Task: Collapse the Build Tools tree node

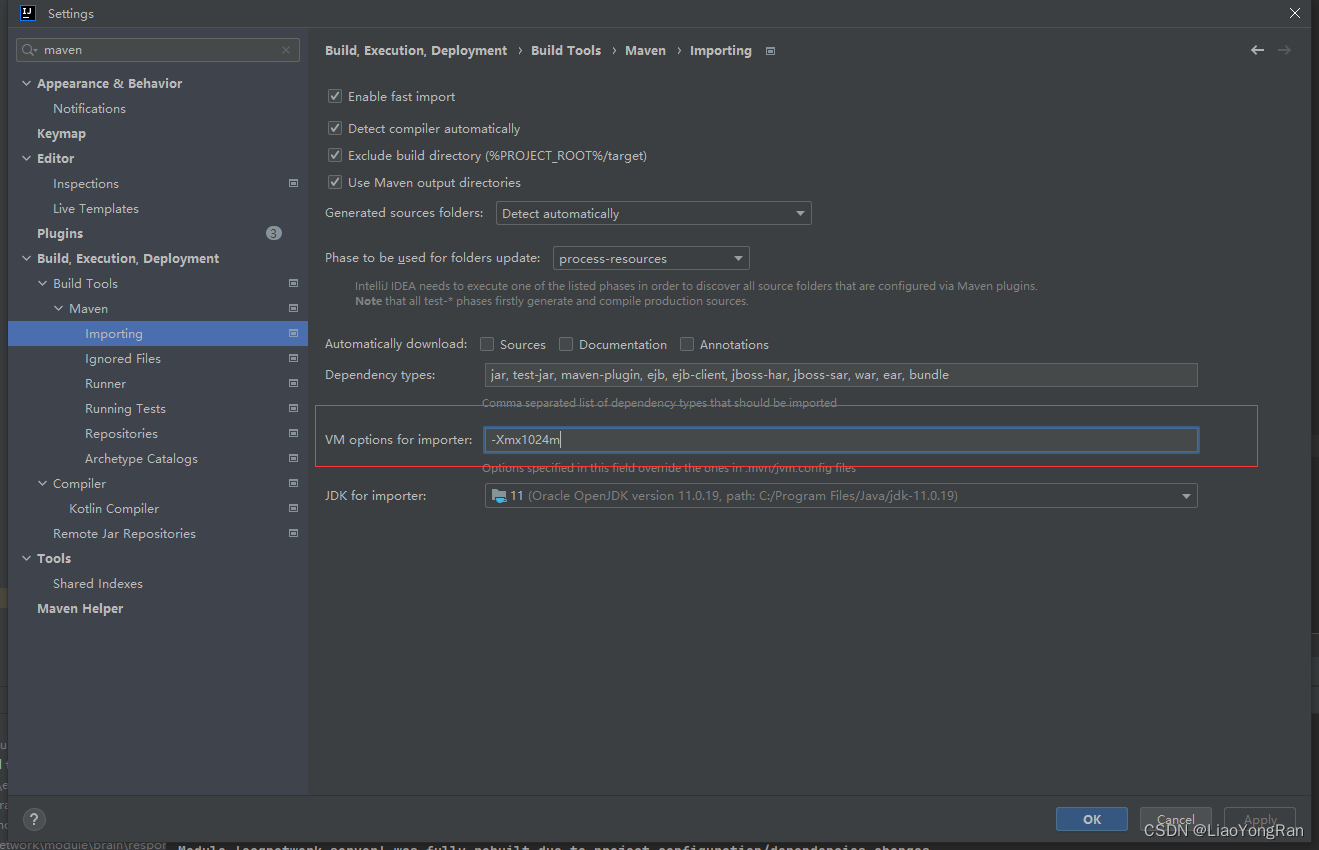Action: (x=43, y=284)
